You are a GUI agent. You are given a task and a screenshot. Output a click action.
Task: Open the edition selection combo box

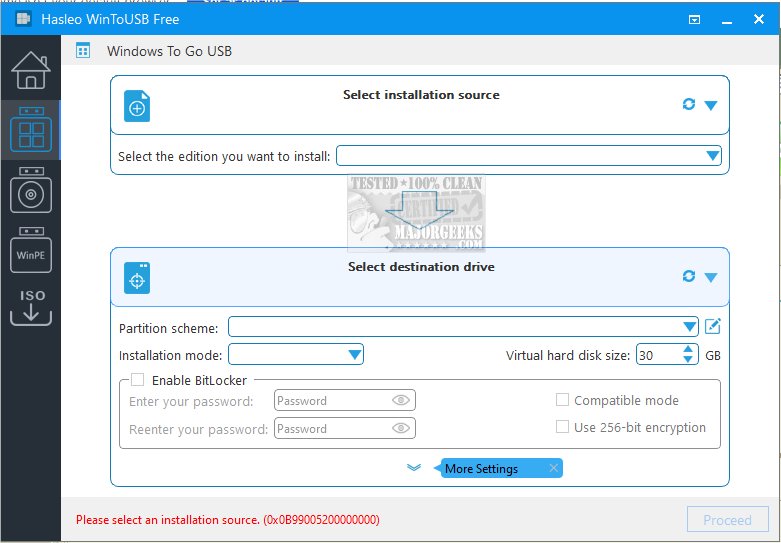529,156
